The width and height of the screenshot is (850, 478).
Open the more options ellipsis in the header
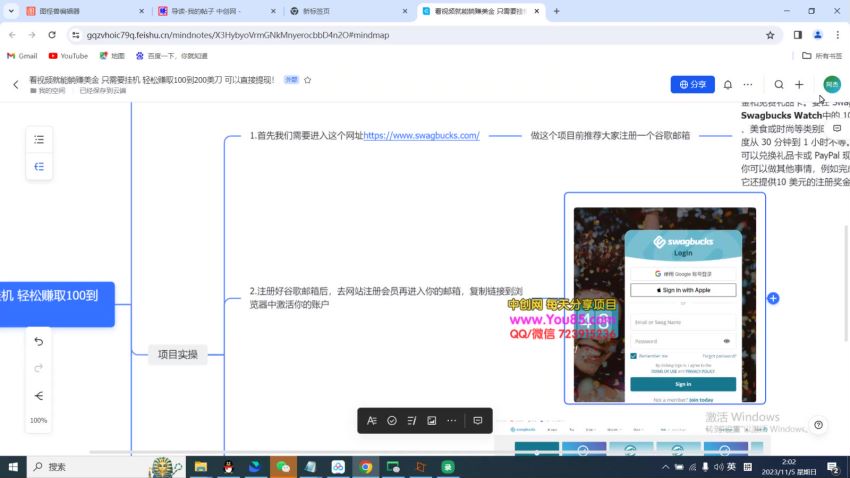point(748,85)
